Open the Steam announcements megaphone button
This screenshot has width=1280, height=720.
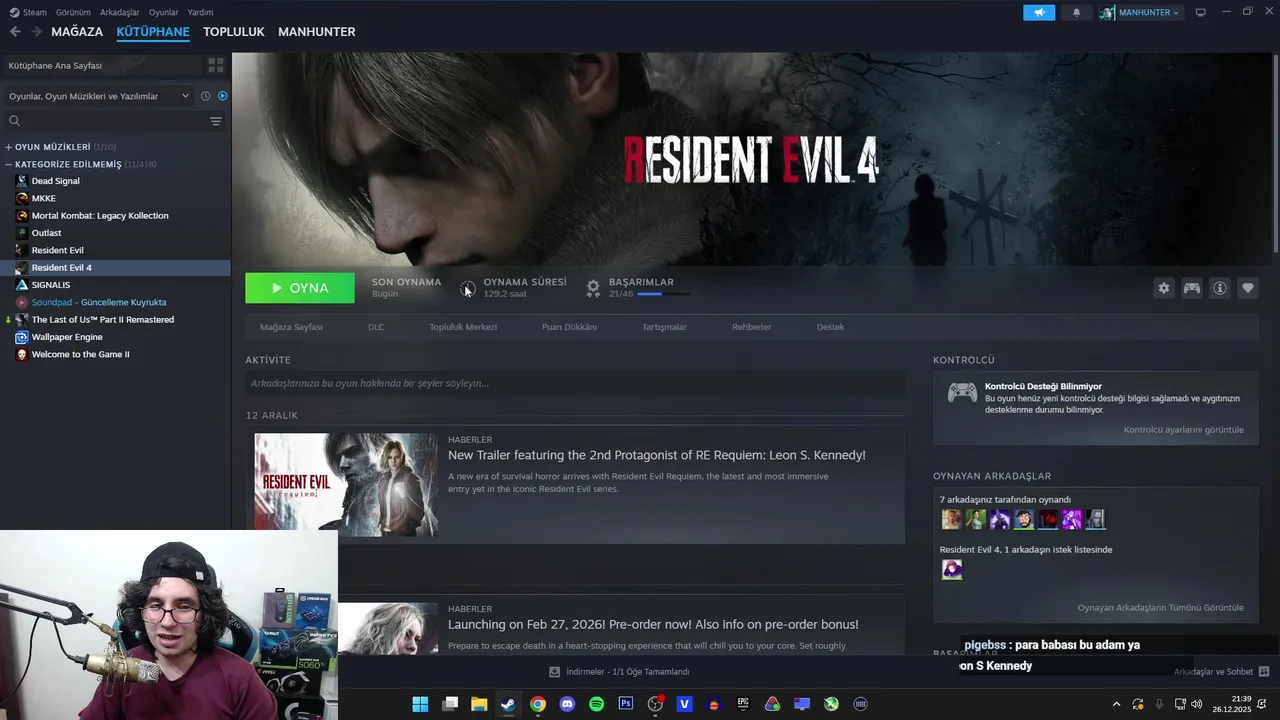point(1039,12)
